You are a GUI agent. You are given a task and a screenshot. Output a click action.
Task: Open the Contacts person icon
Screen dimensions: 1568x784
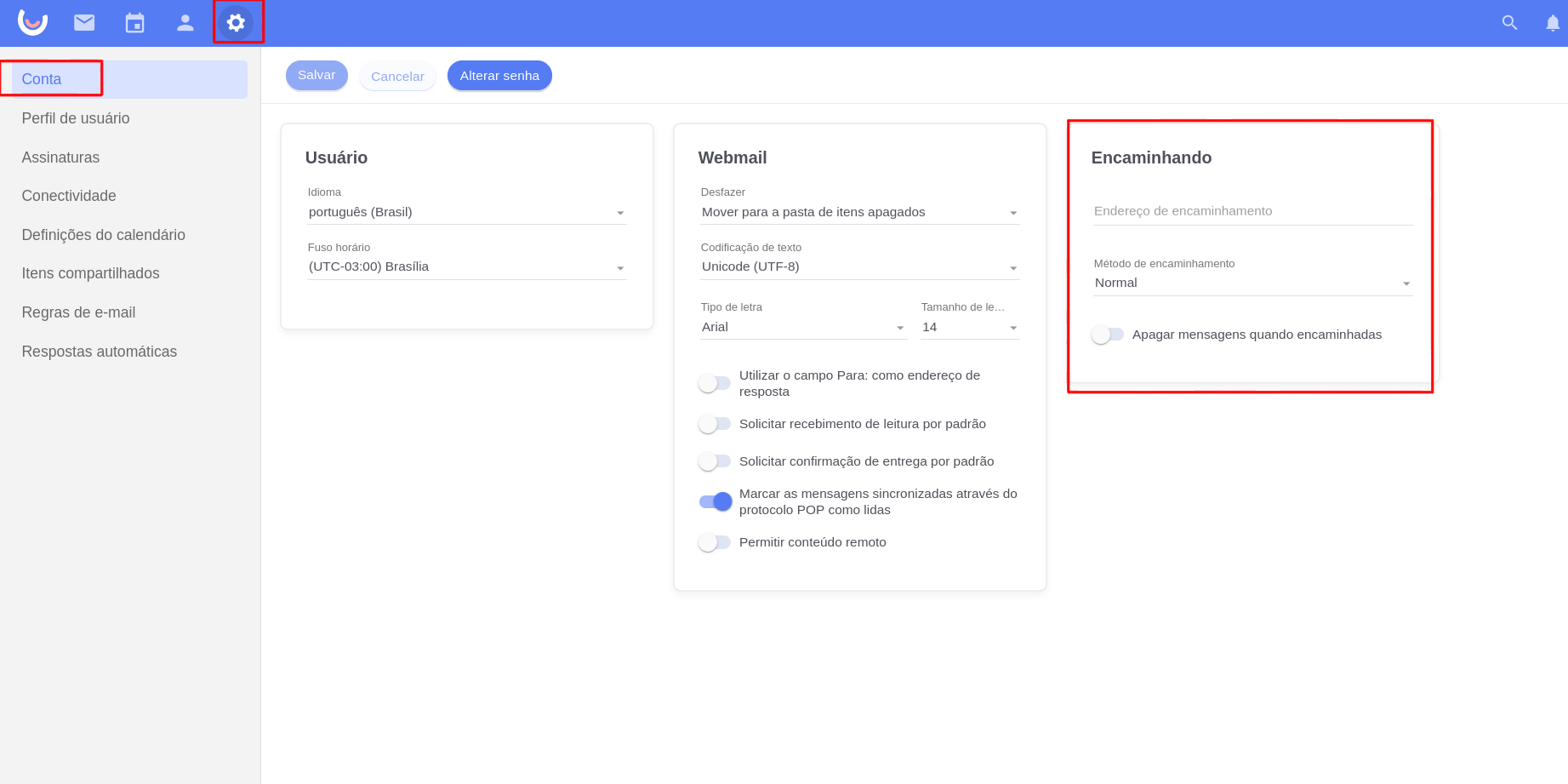click(185, 23)
